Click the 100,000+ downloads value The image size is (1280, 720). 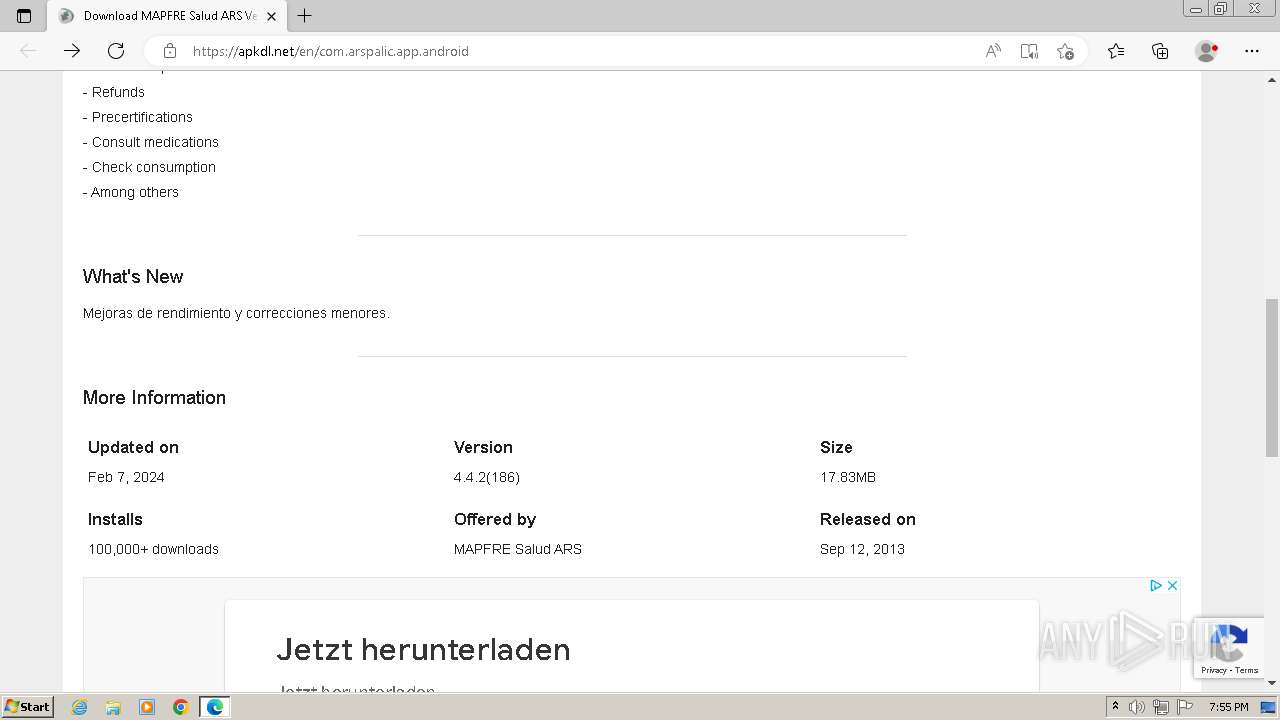[153, 549]
